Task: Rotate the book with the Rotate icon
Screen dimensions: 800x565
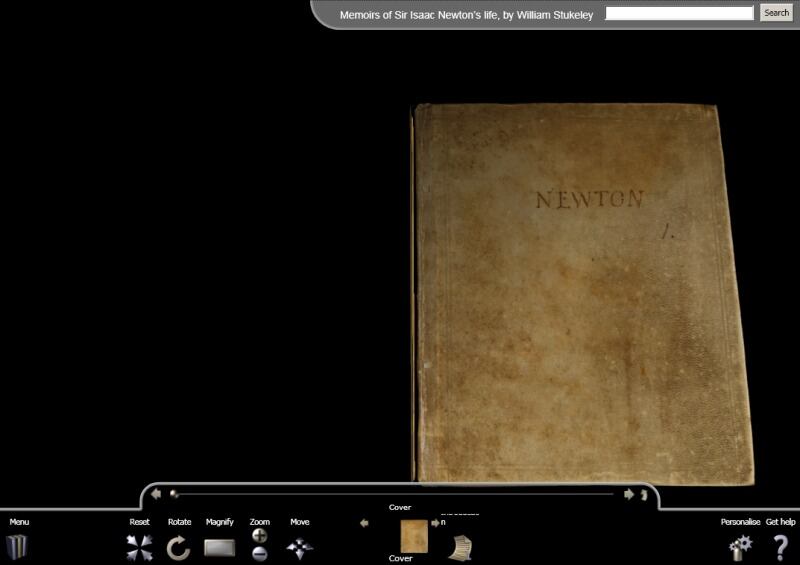Action: (179, 547)
